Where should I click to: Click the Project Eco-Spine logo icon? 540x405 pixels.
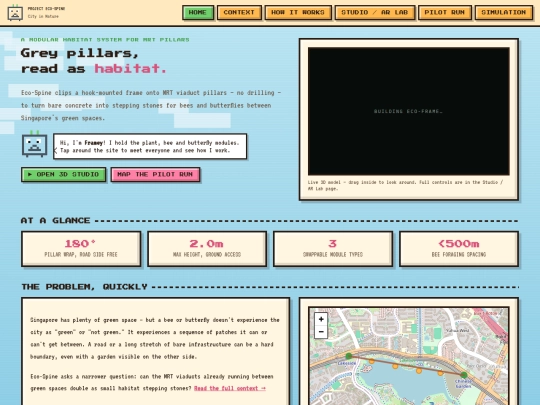point(15,13)
